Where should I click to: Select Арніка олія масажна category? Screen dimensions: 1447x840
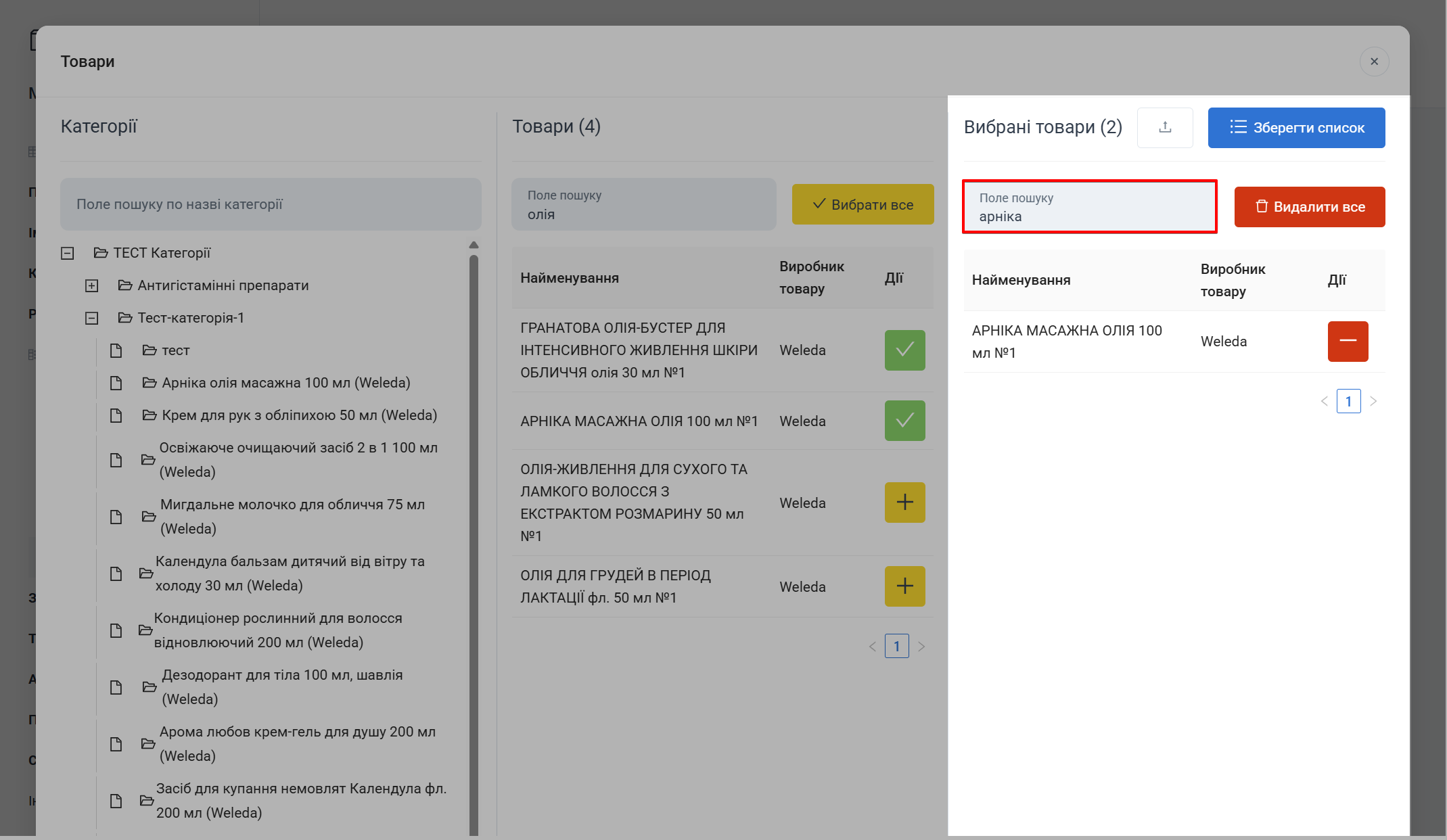click(x=285, y=383)
